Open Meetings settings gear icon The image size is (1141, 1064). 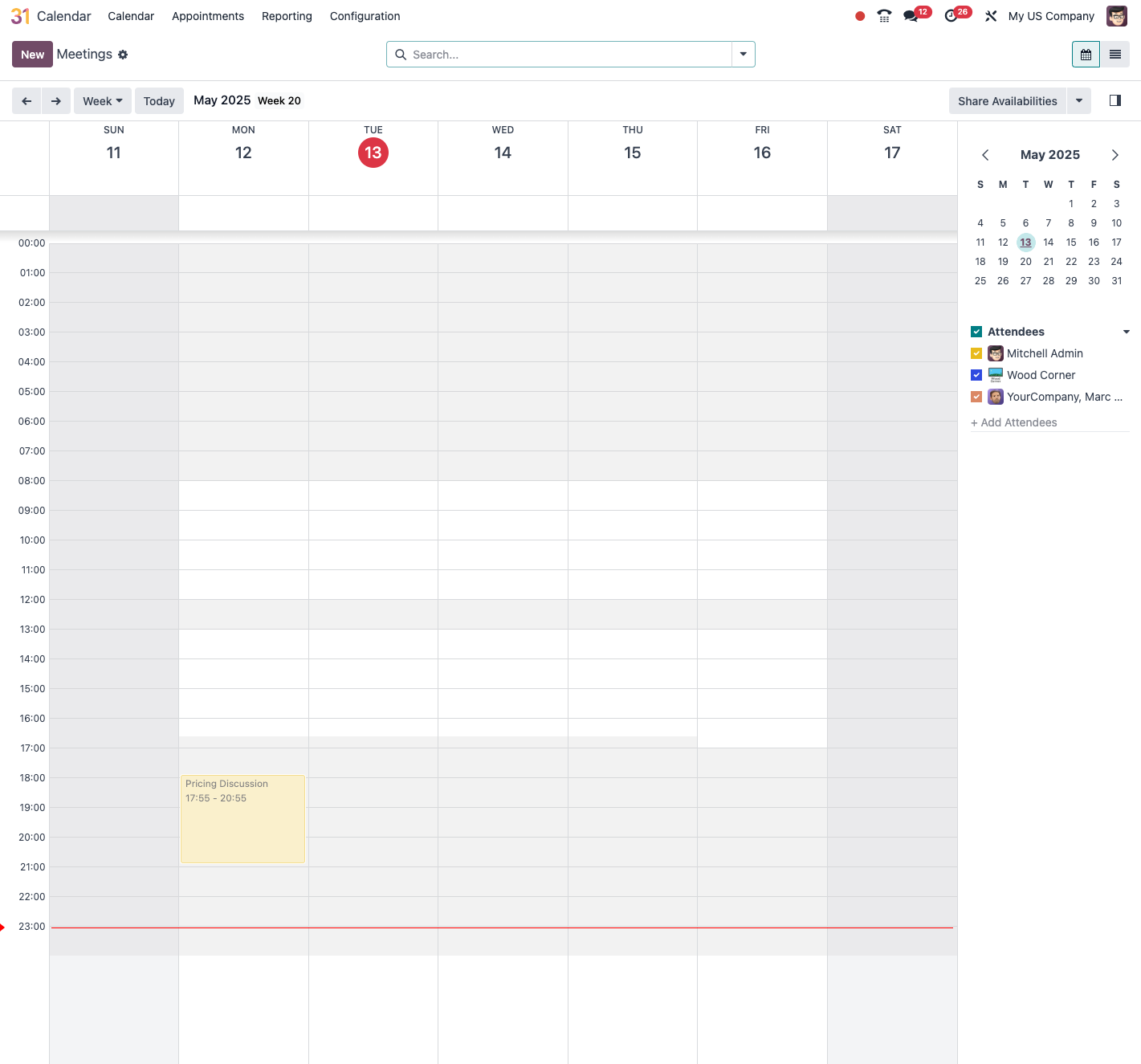tap(123, 55)
